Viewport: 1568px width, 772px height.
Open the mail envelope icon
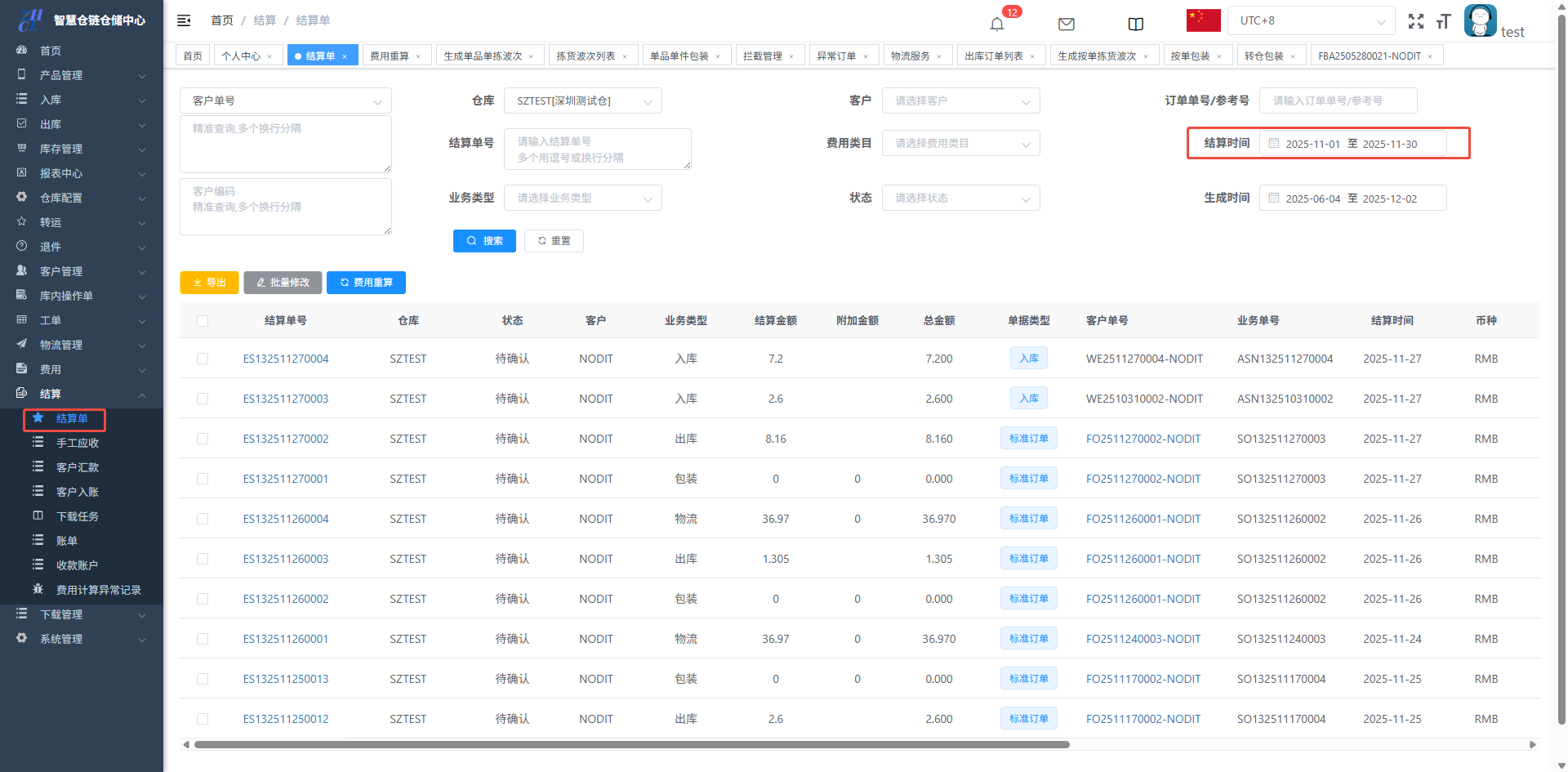1066,24
